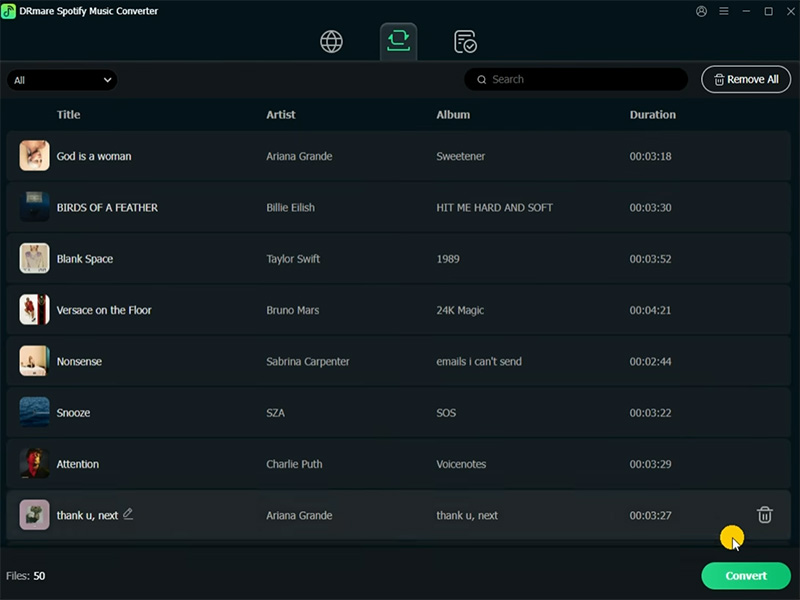Select the Snooze track title
Viewport: 800px width, 600px height.
73,413
